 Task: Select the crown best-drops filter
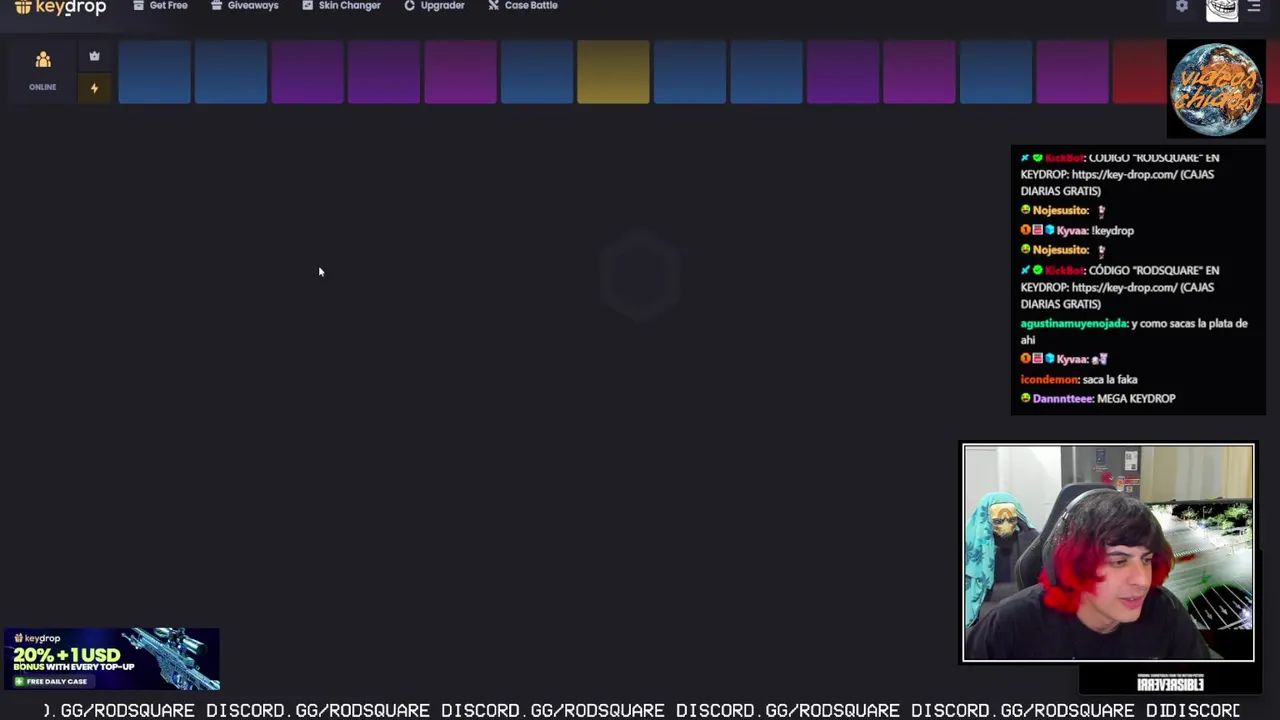click(94, 57)
